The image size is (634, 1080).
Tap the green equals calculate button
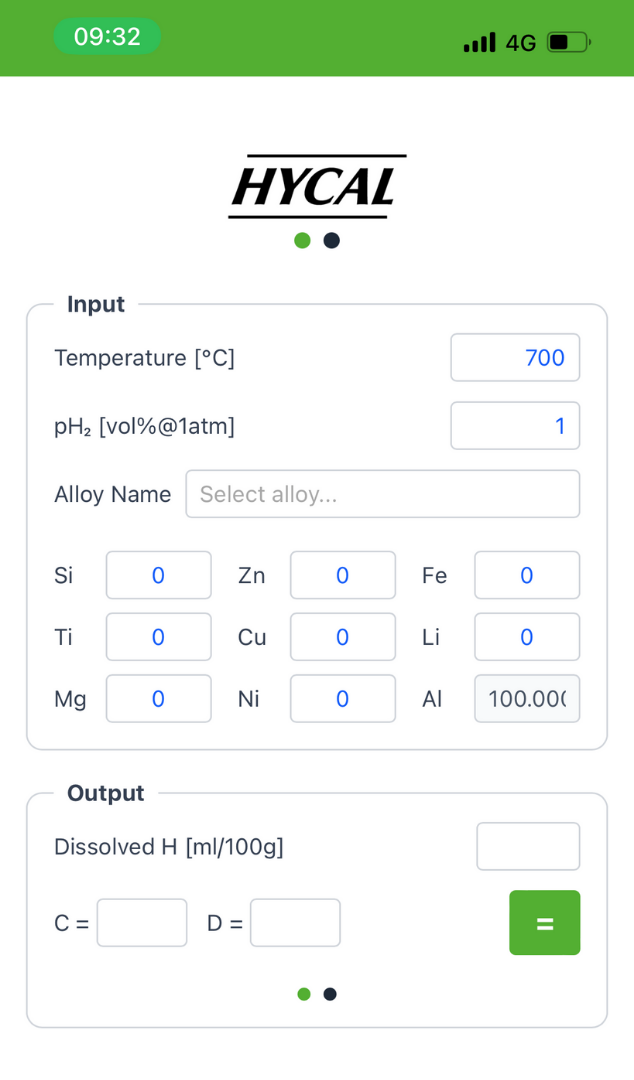click(544, 922)
